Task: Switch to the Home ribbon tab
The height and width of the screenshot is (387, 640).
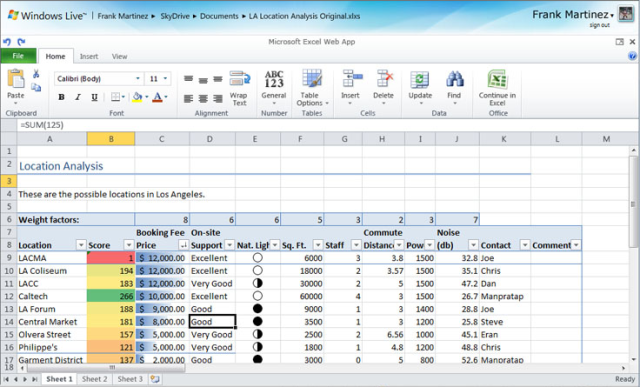Action: click(x=56, y=56)
